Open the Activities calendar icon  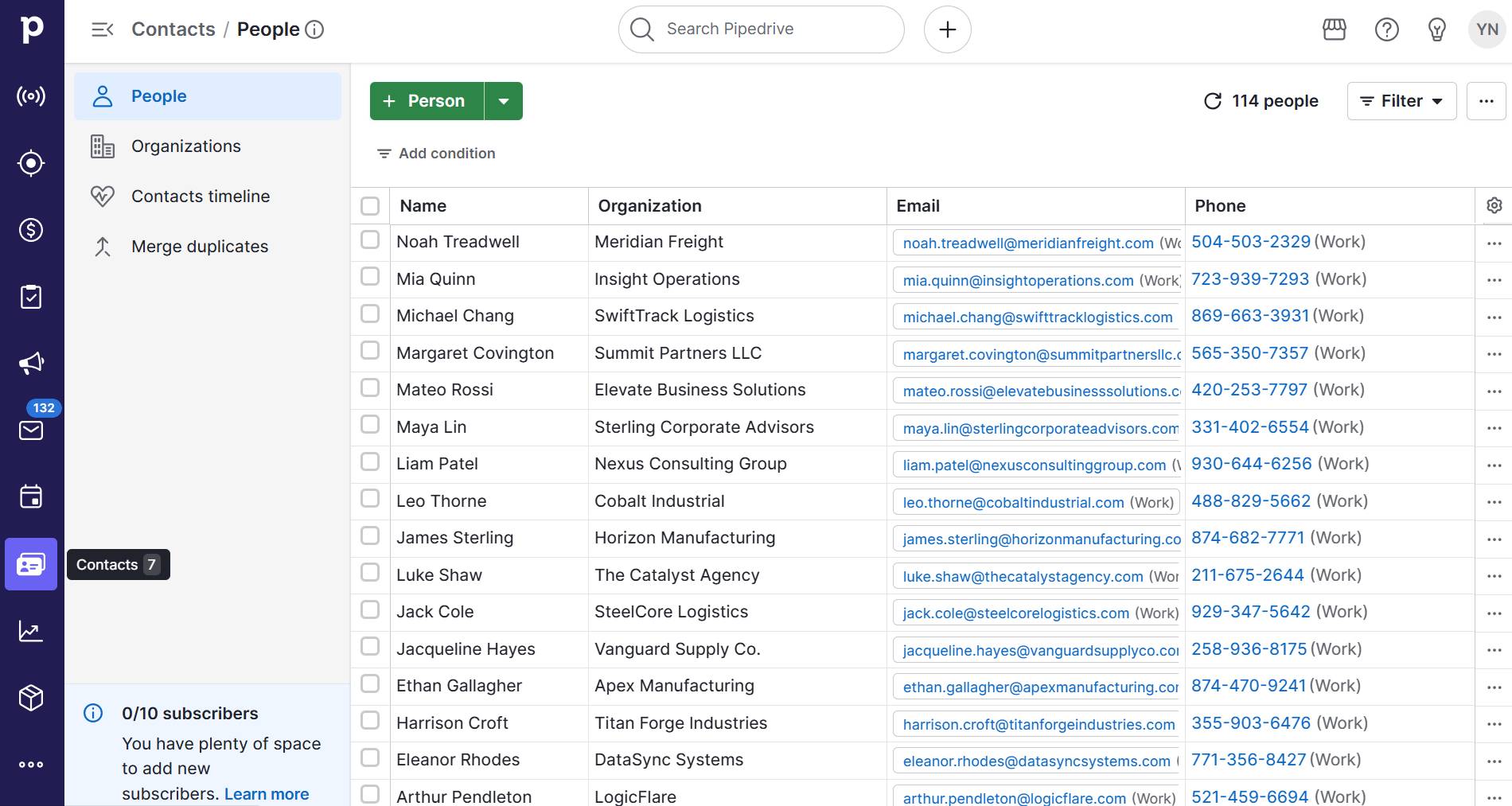31,497
